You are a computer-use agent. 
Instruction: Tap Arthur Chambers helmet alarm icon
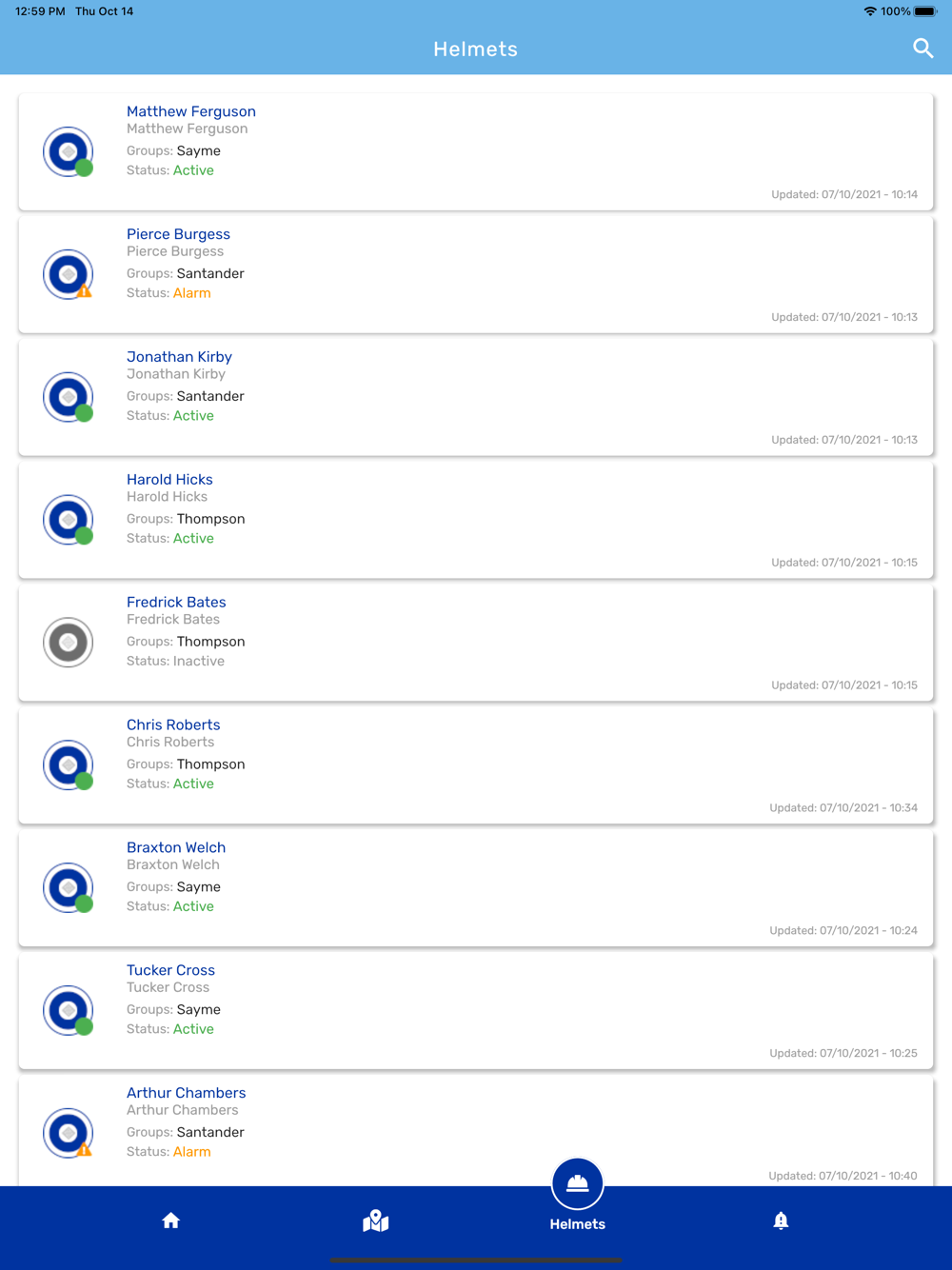pyautogui.click(x=69, y=1134)
